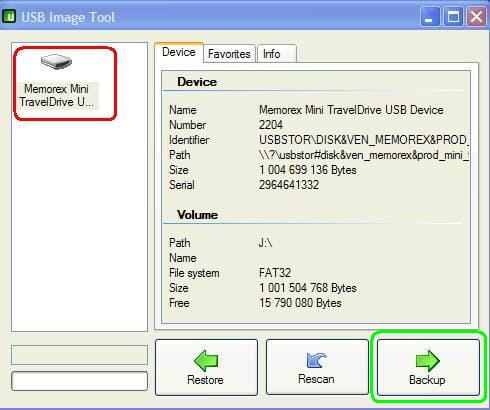
Task: Click the Restore button label
Action: pos(205,380)
